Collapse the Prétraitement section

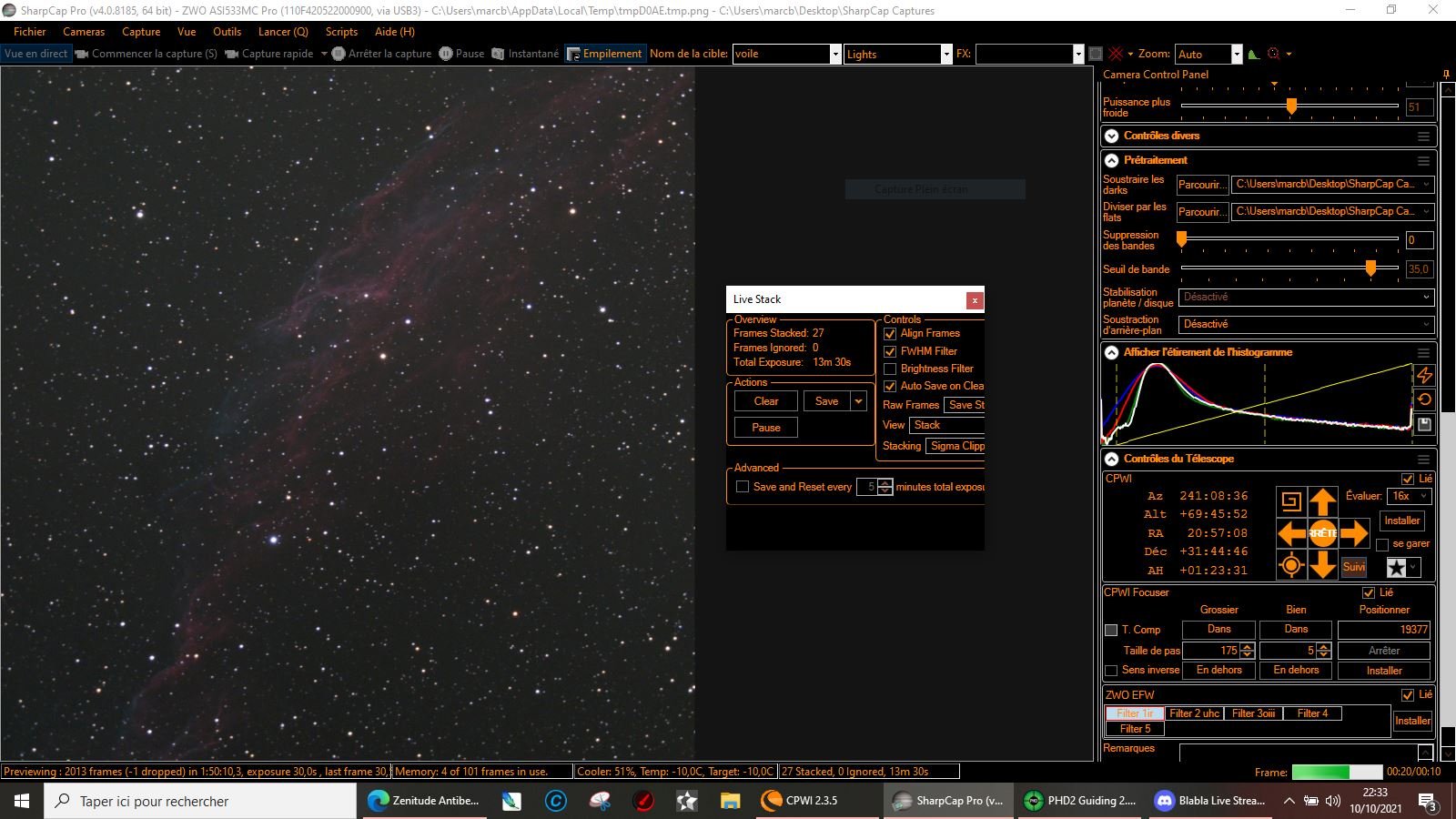pyautogui.click(x=1111, y=160)
